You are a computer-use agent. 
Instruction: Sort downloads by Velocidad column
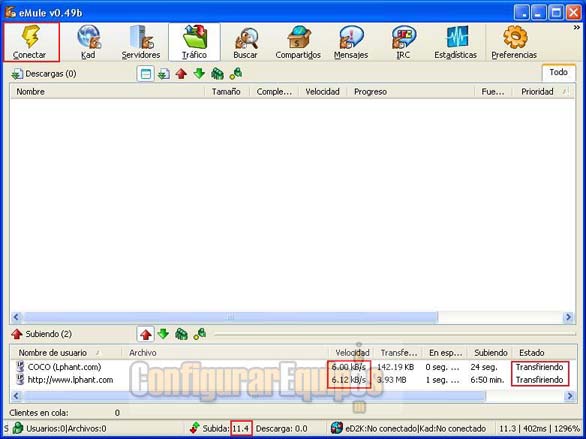pyautogui.click(x=323, y=92)
